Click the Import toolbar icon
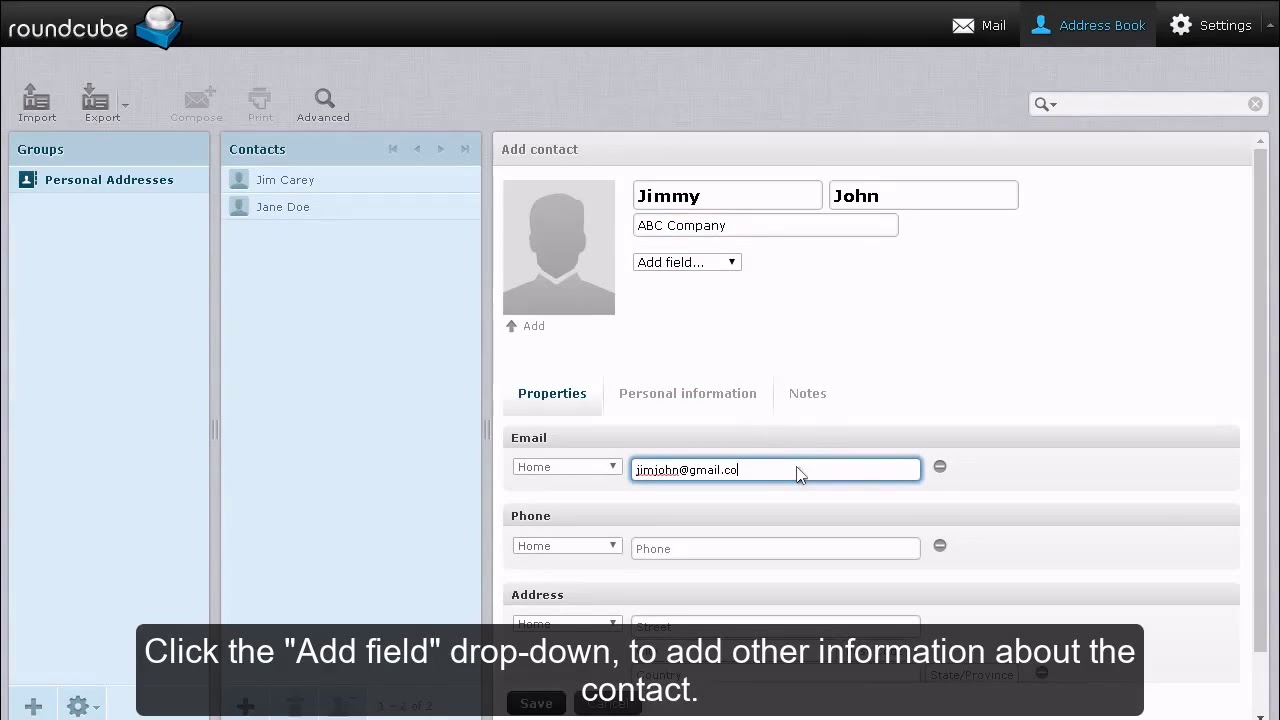Image resolution: width=1280 pixels, height=720 pixels. point(36,103)
